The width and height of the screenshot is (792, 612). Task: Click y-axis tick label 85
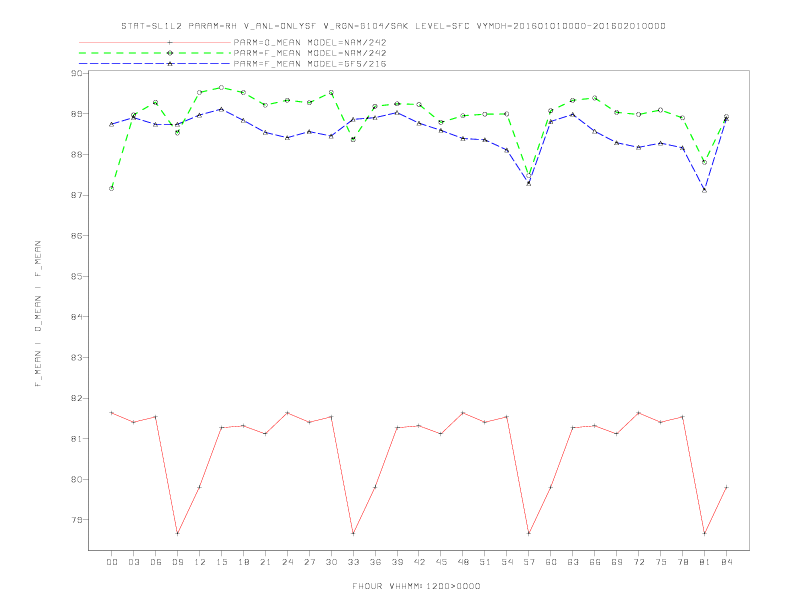(x=77, y=276)
